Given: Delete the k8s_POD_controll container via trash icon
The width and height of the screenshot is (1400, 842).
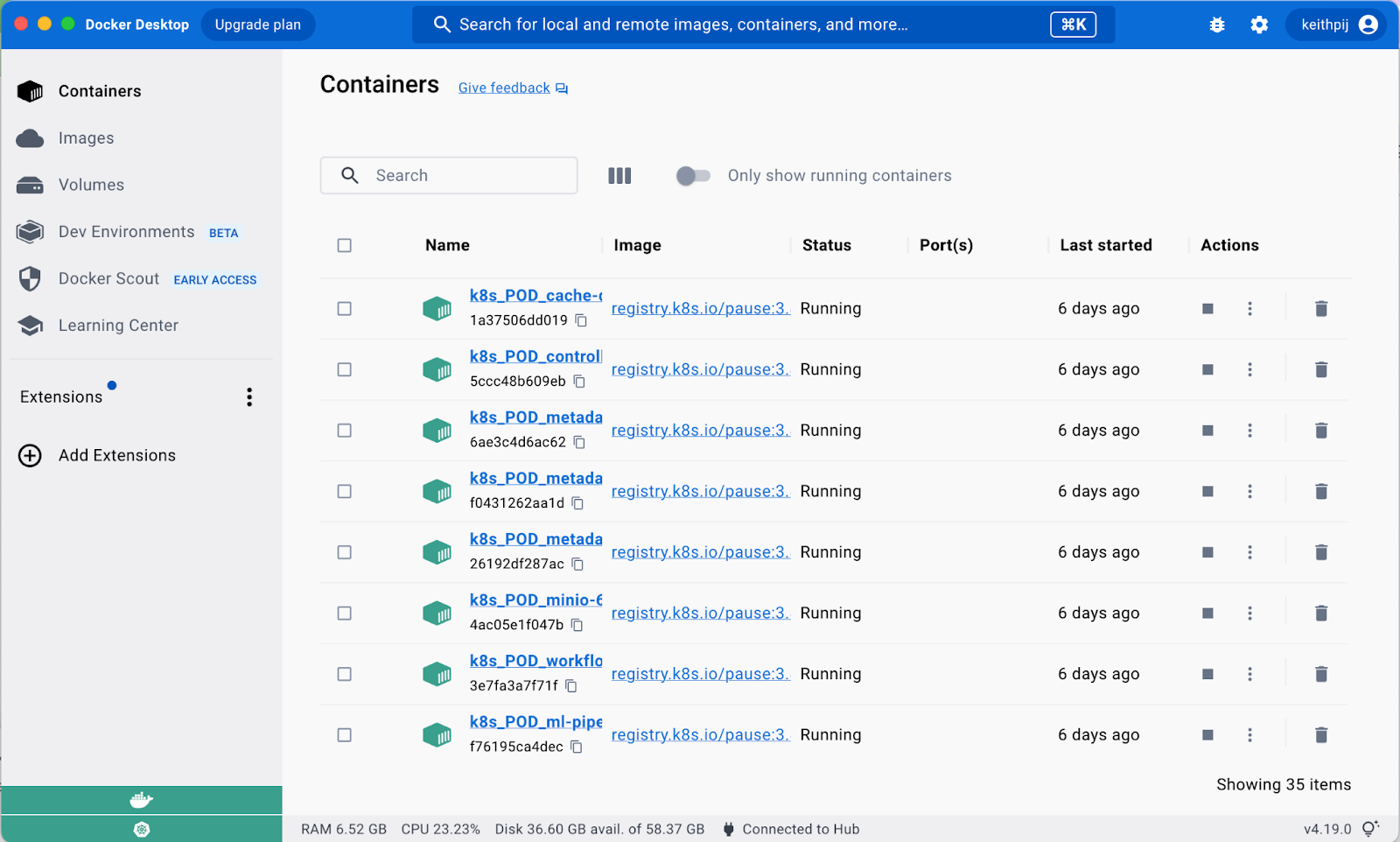Looking at the screenshot, I should pos(1321,369).
